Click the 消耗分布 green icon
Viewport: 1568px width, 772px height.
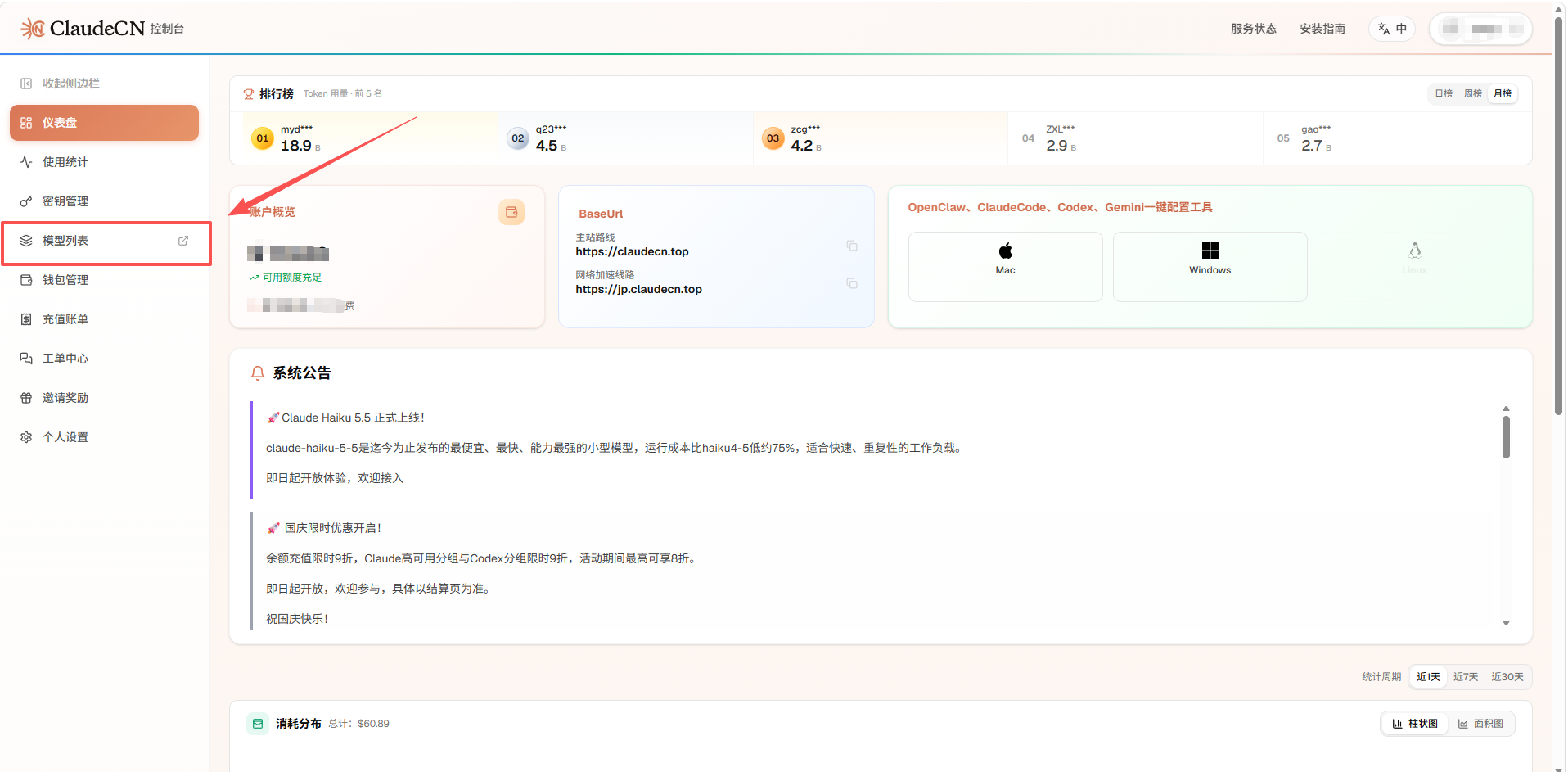[258, 724]
